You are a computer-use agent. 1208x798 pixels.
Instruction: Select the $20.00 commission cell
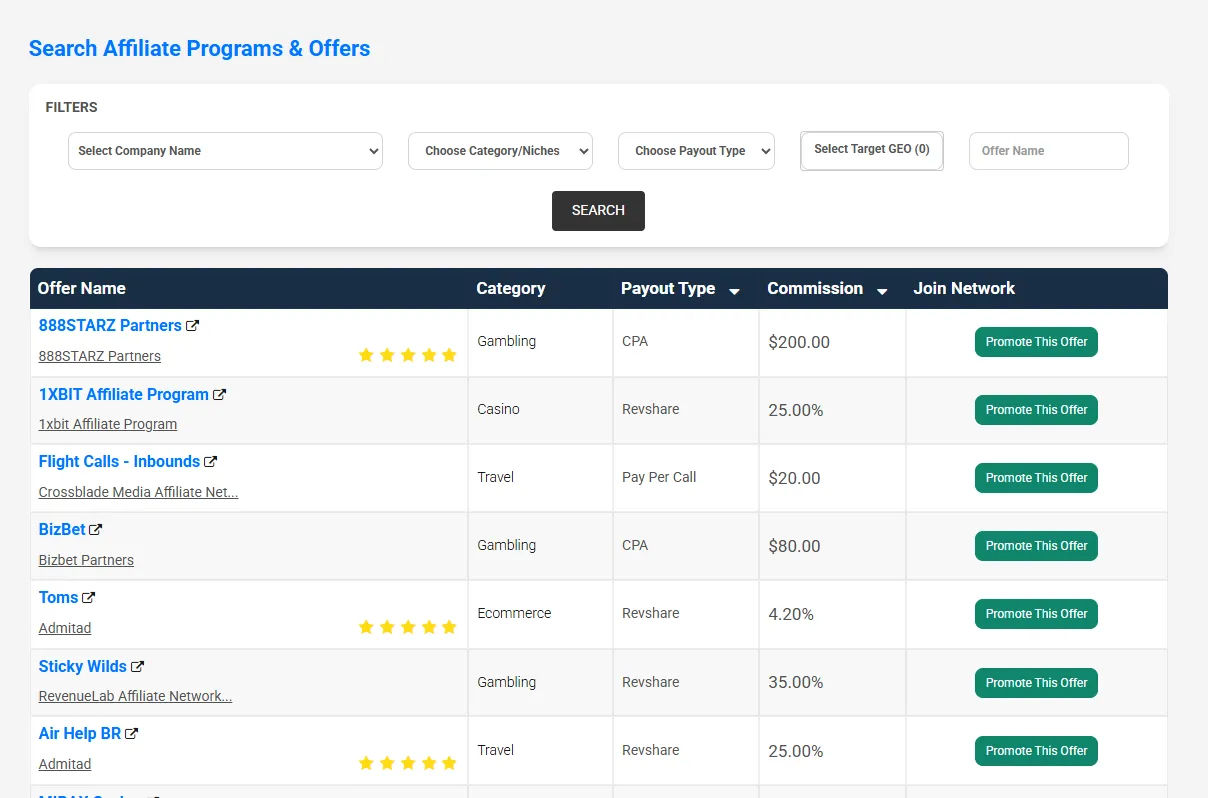(x=832, y=478)
